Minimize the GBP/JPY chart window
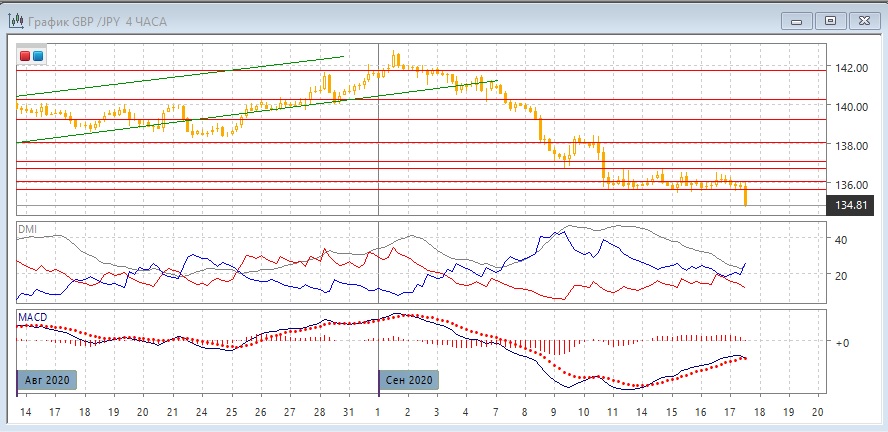Viewport: 888px width, 432px height. point(796,19)
